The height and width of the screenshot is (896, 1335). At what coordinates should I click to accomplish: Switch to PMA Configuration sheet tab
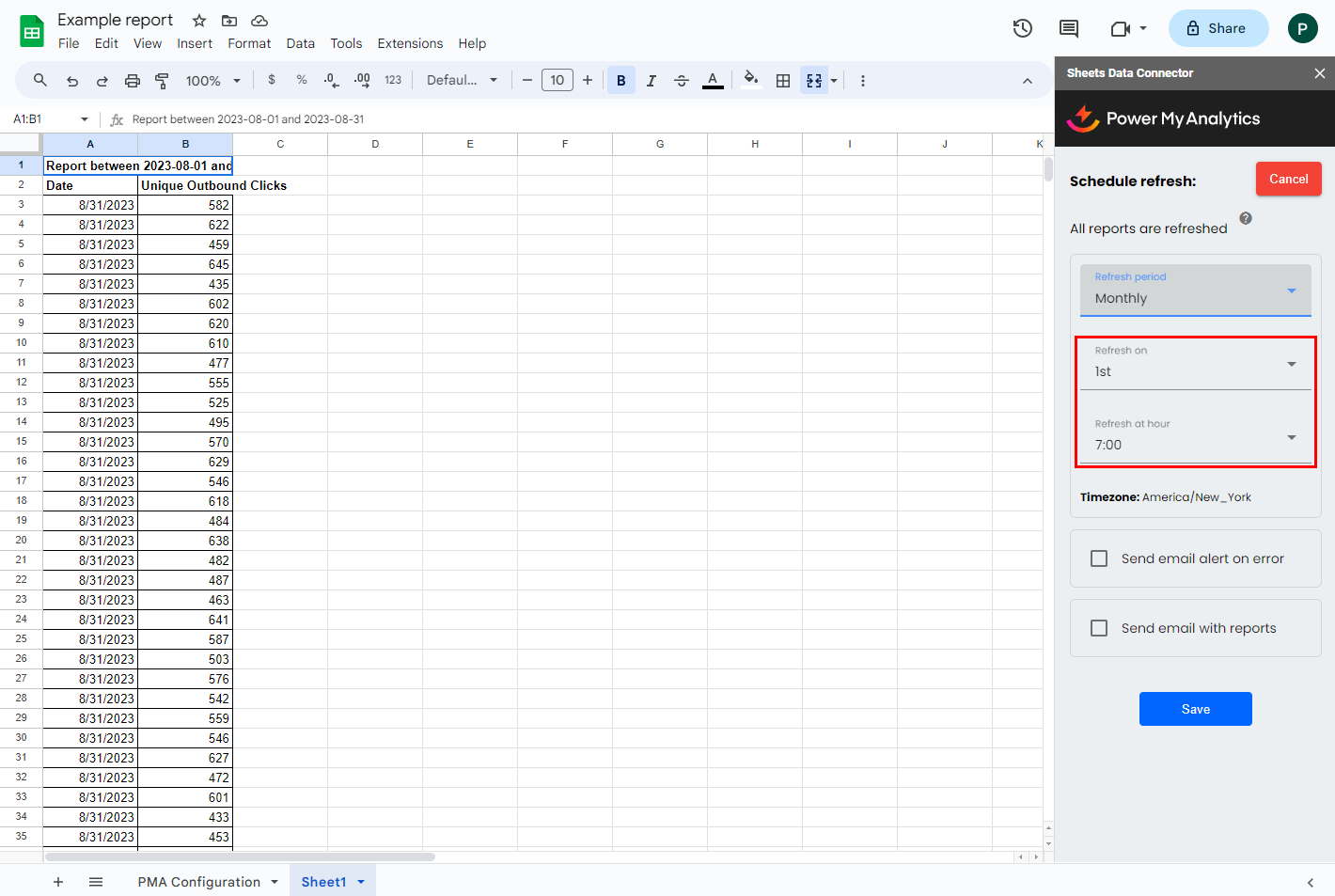(199, 882)
